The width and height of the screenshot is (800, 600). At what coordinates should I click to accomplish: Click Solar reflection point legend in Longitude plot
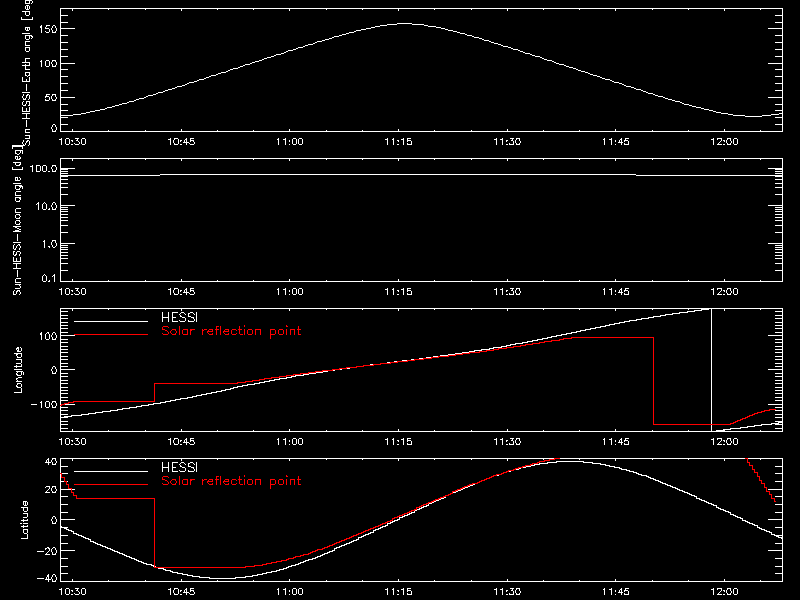click(231, 331)
